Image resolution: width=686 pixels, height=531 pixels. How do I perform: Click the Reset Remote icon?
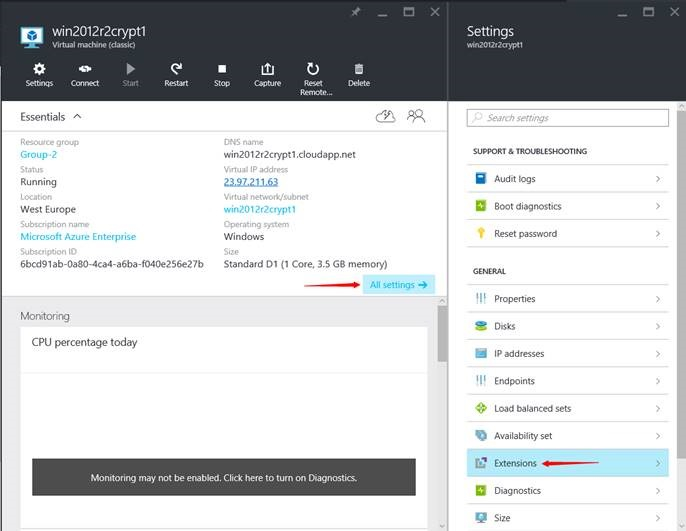pos(313,76)
